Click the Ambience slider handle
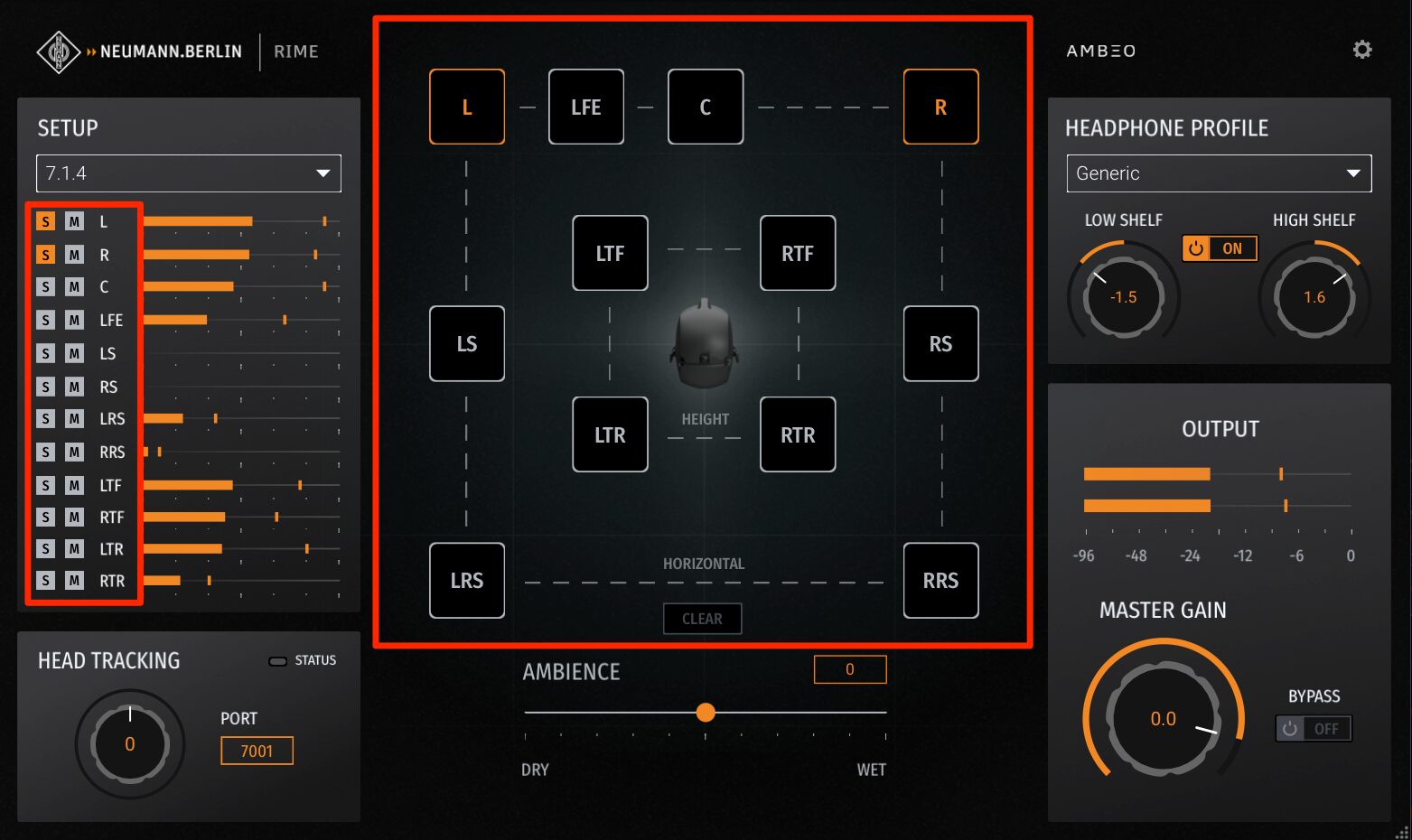 pos(706,713)
